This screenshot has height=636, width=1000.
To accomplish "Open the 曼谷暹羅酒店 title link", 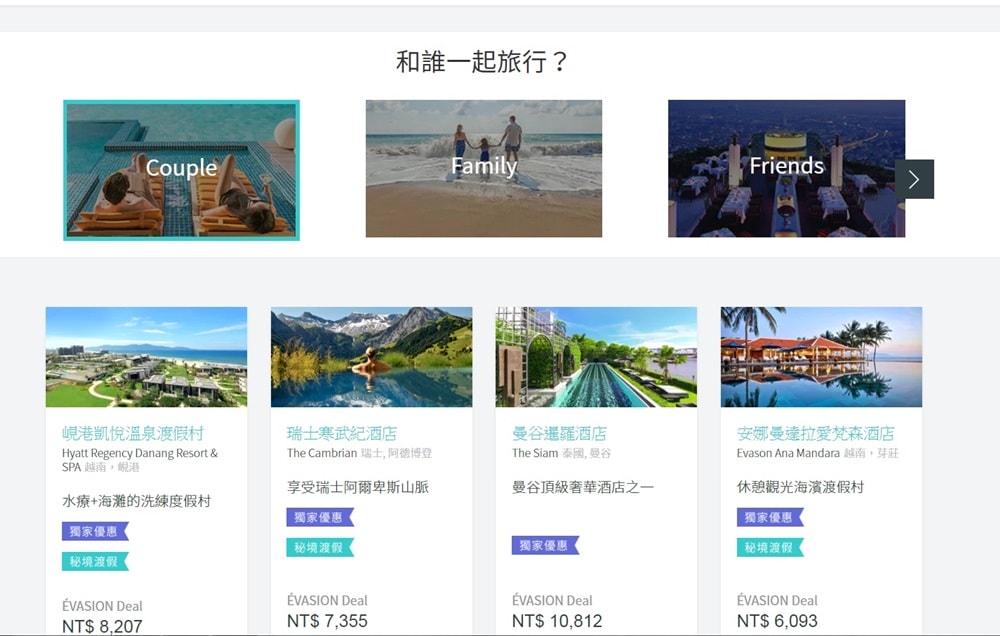I will click(559, 434).
